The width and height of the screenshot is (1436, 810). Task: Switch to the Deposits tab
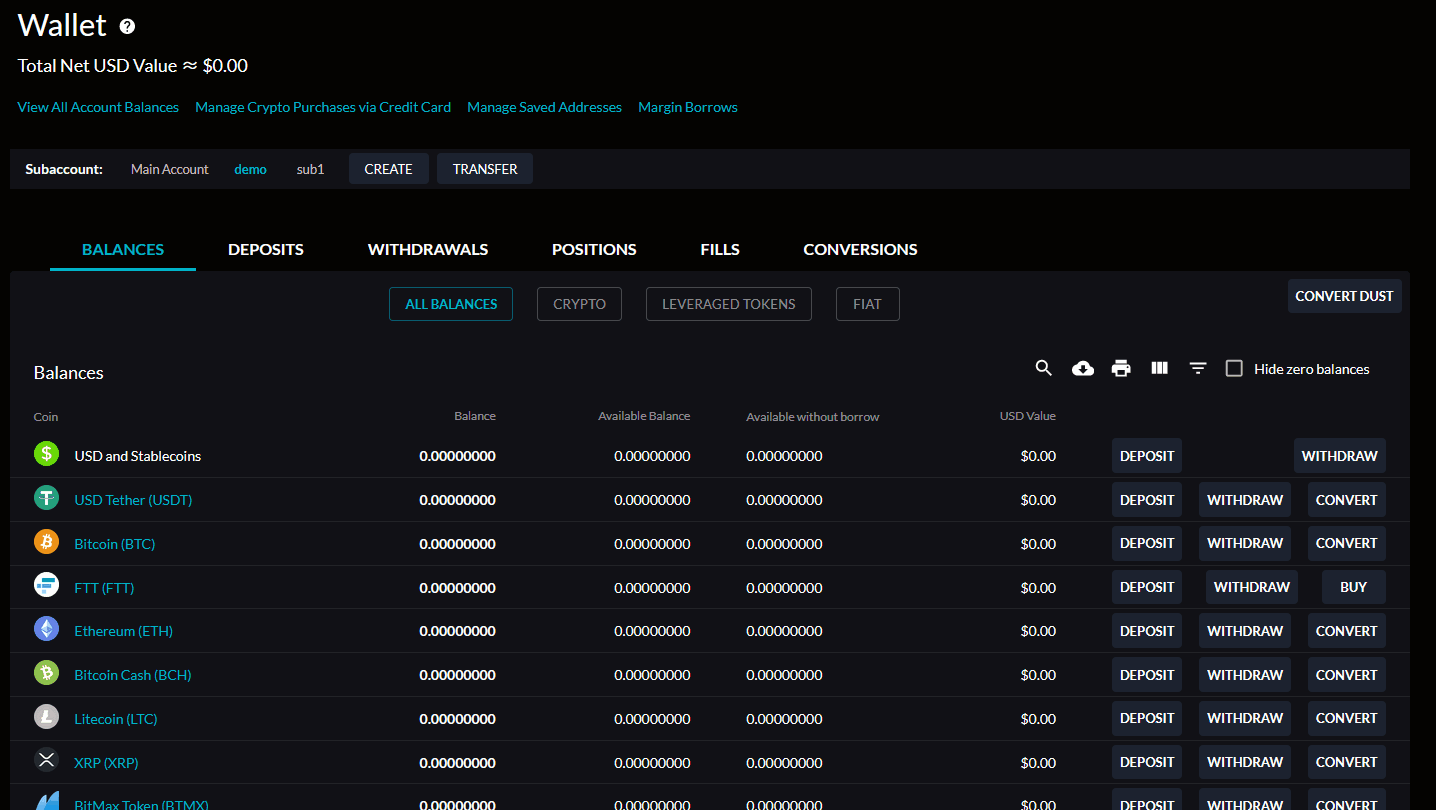[266, 250]
